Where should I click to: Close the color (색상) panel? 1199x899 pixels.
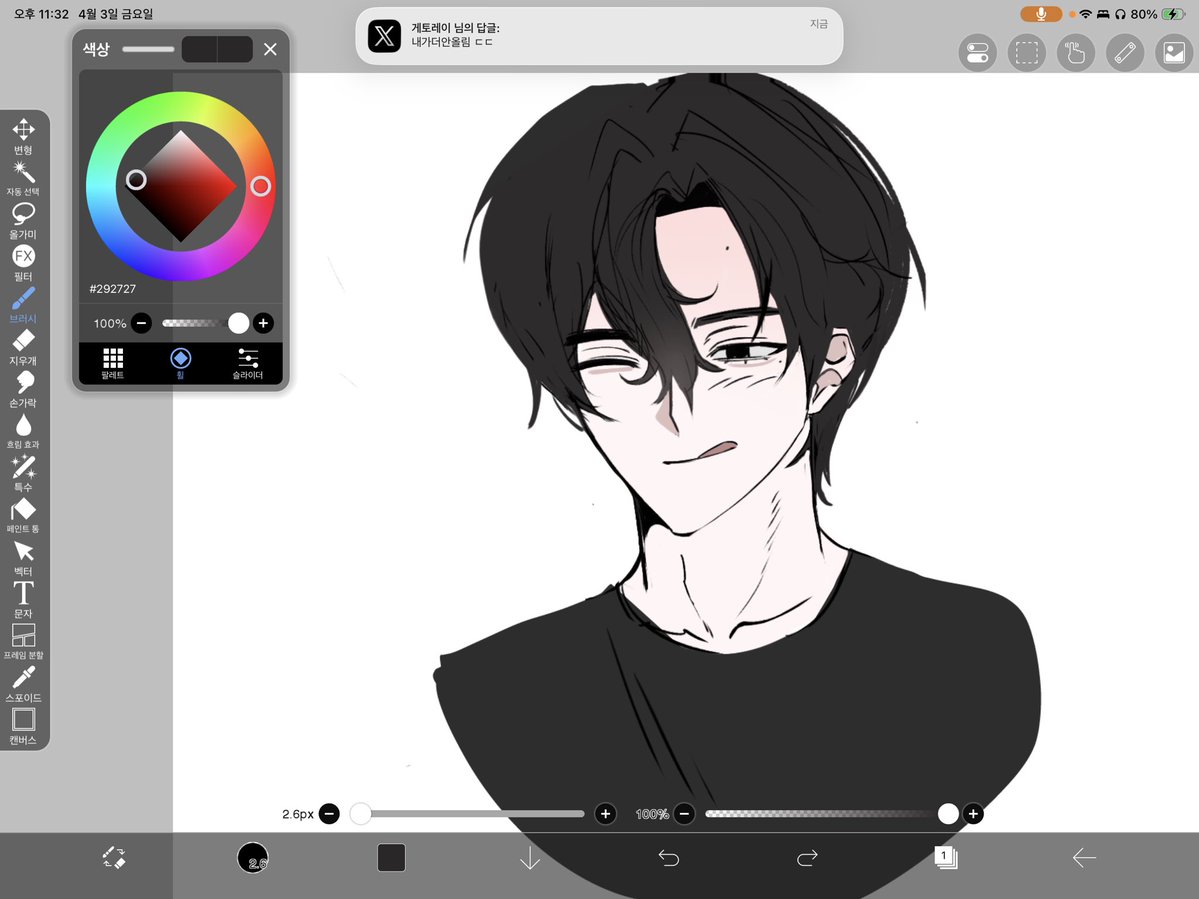click(270, 49)
